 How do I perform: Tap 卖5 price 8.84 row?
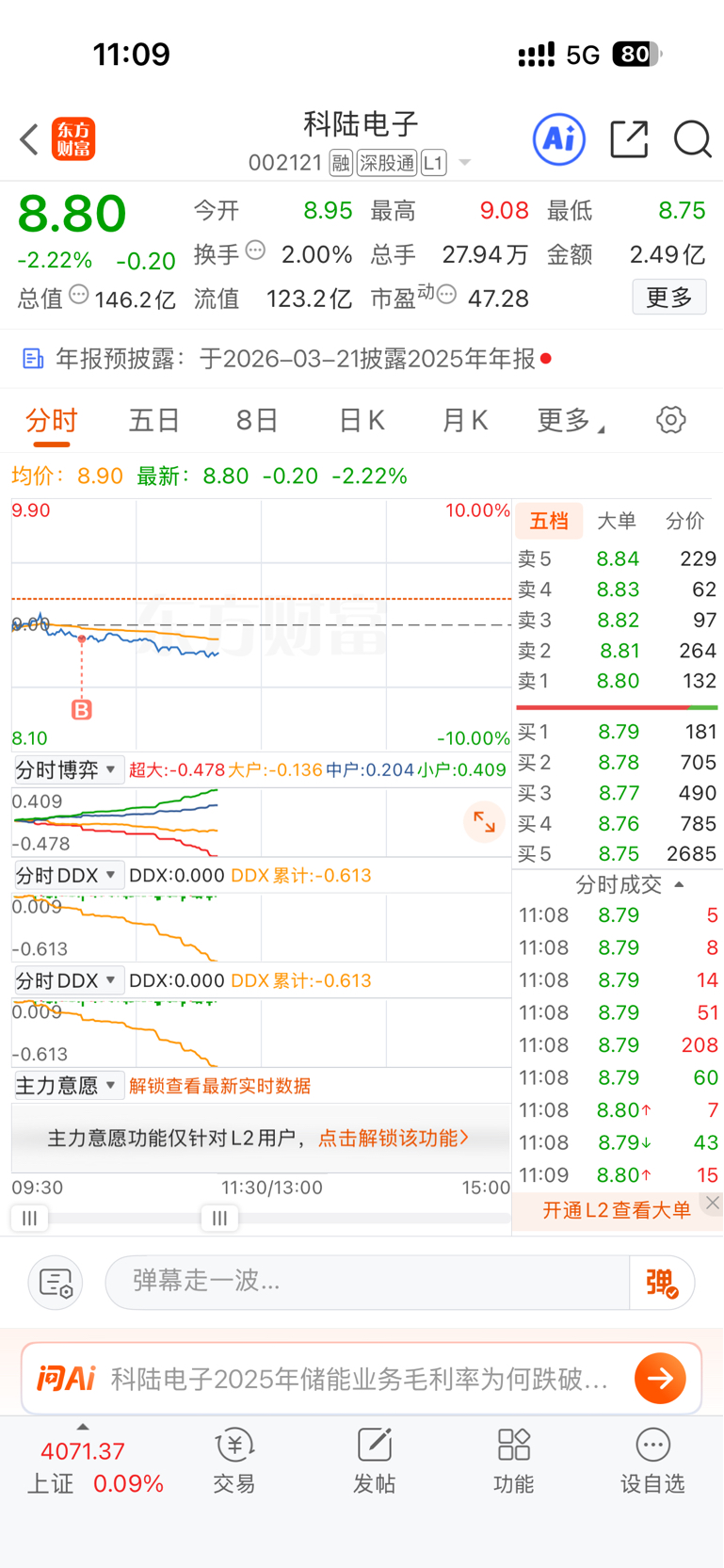tap(617, 558)
